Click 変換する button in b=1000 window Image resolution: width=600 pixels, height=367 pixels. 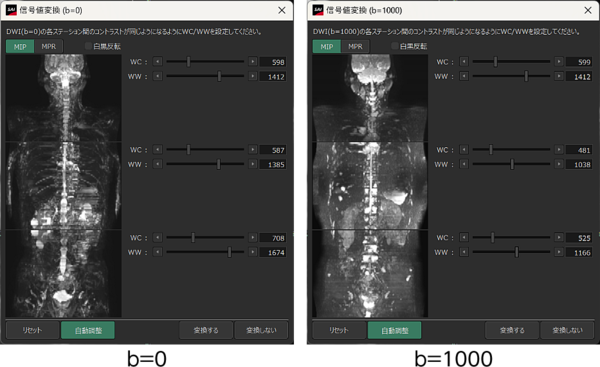pos(512,330)
